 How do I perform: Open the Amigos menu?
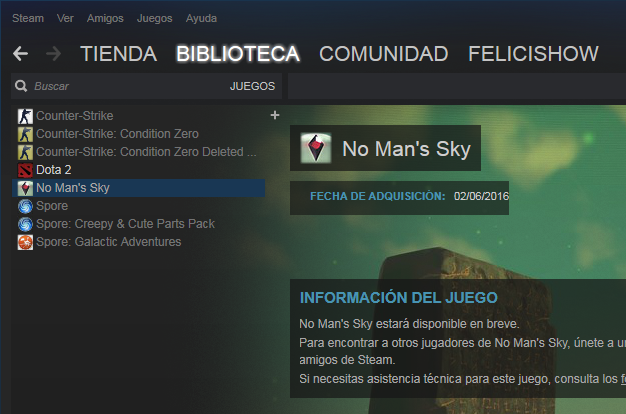(x=105, y=18)
